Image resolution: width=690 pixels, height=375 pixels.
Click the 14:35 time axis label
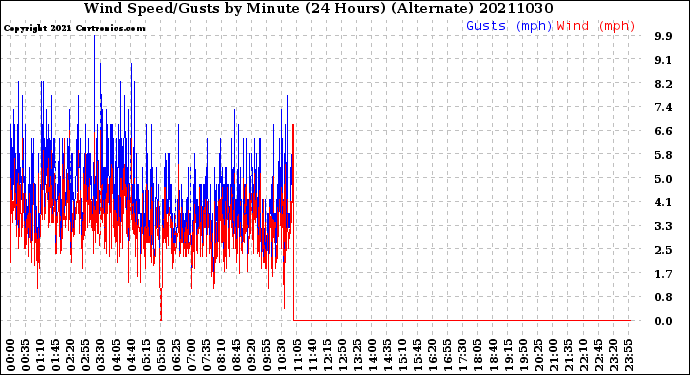387,355
